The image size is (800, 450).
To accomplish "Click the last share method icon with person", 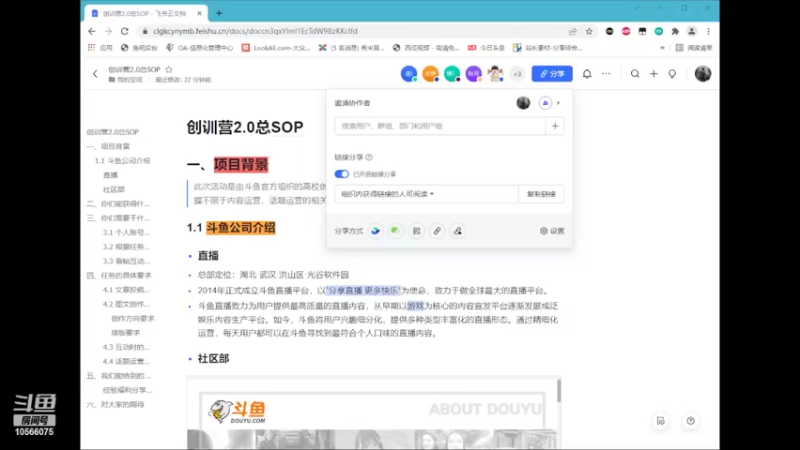I will [458, 231].
